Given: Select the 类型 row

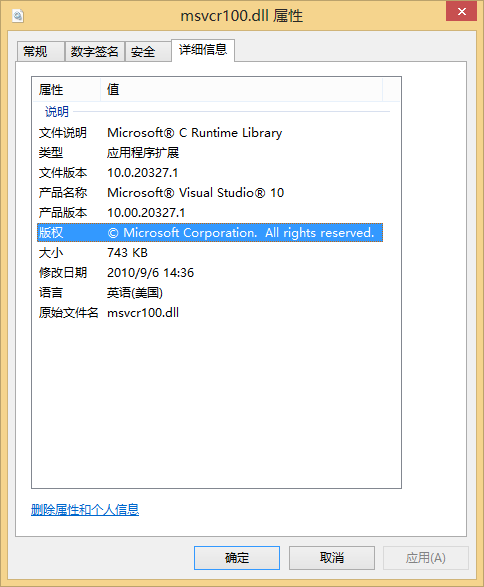Looking at the screenshot, I should tap(210, 153).
